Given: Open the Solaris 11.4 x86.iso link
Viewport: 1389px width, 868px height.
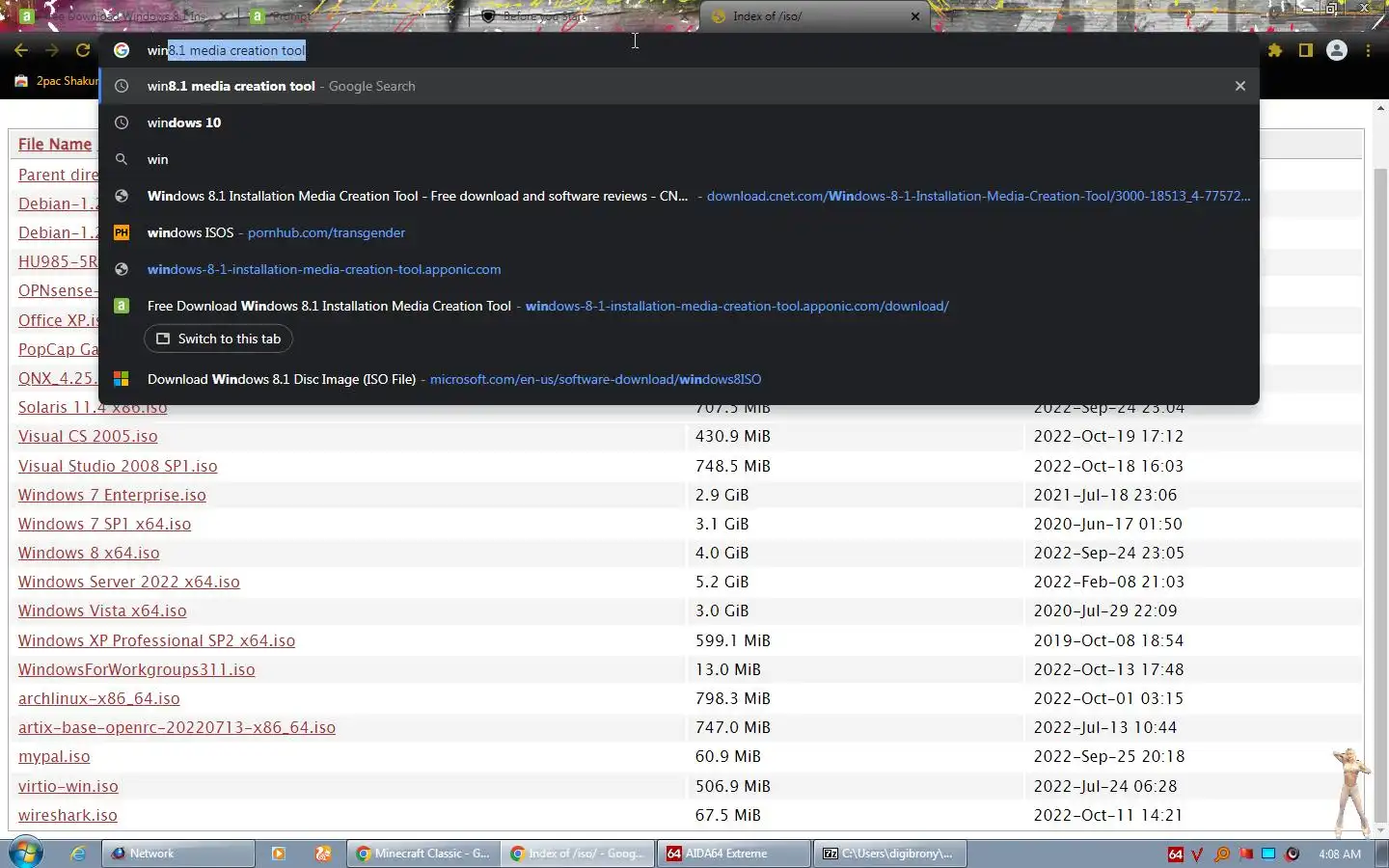Looking at the screenshot, I should (x=93, y=408).
